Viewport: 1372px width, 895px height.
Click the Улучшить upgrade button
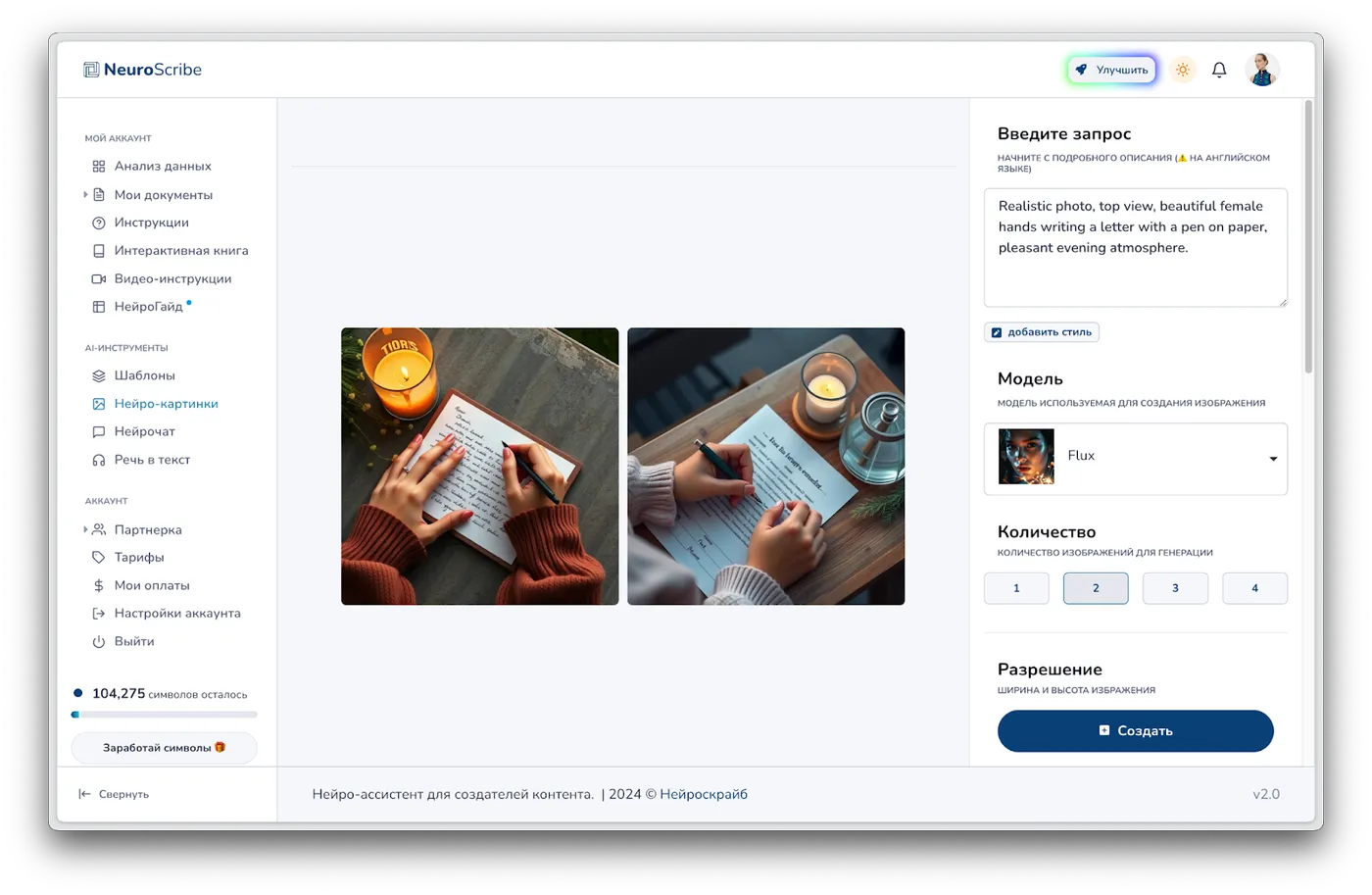point(1112,70)
